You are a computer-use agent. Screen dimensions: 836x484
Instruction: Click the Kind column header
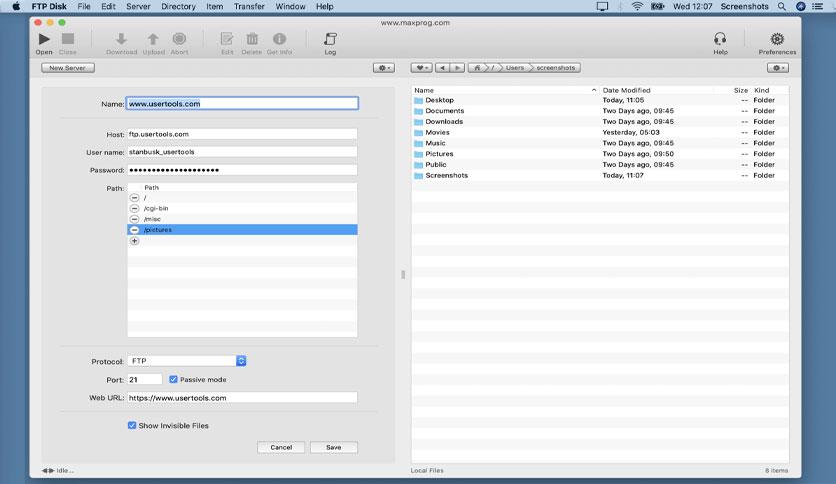pyautogui.click(x=761, y=90)
